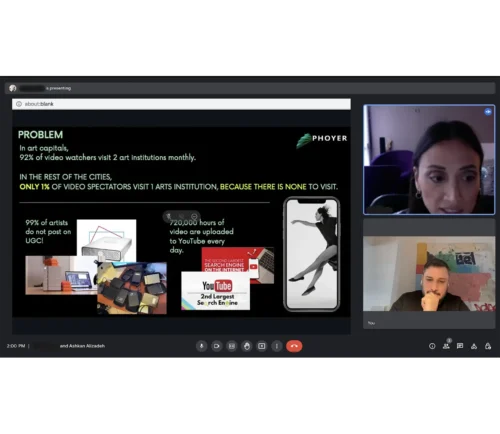This screenshot has height=434, width=500.
Task: Click the pin icon on the presentation overlay
Action: tap(169, 216)
